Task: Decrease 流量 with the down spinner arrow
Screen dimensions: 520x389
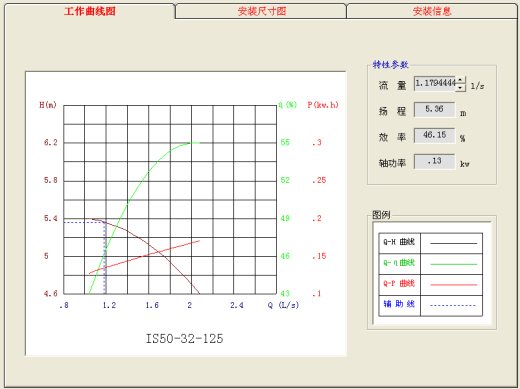Action: pos(461,87)
